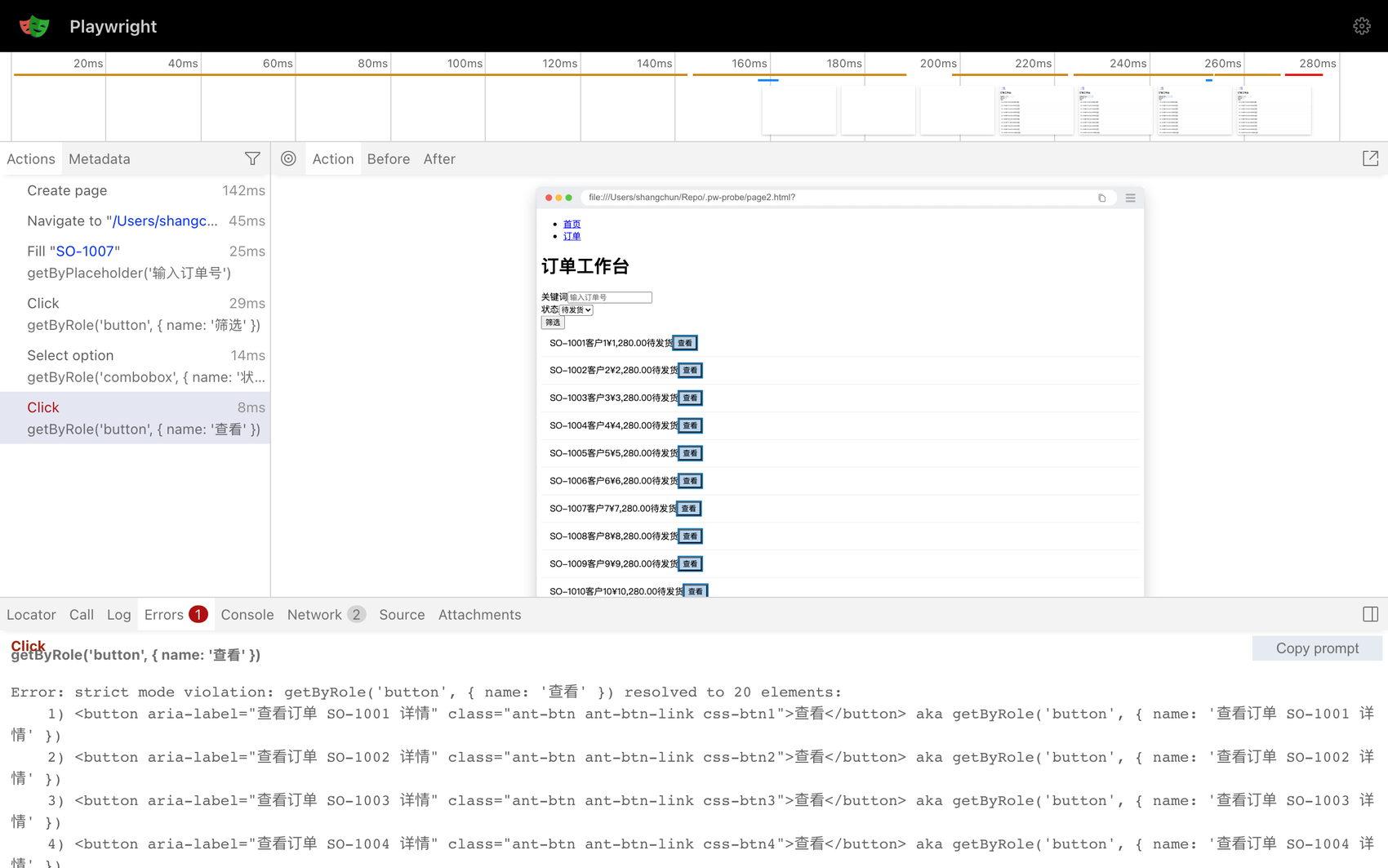Select the Create page action
This screenshot has width=1388, height=868.
135,190
